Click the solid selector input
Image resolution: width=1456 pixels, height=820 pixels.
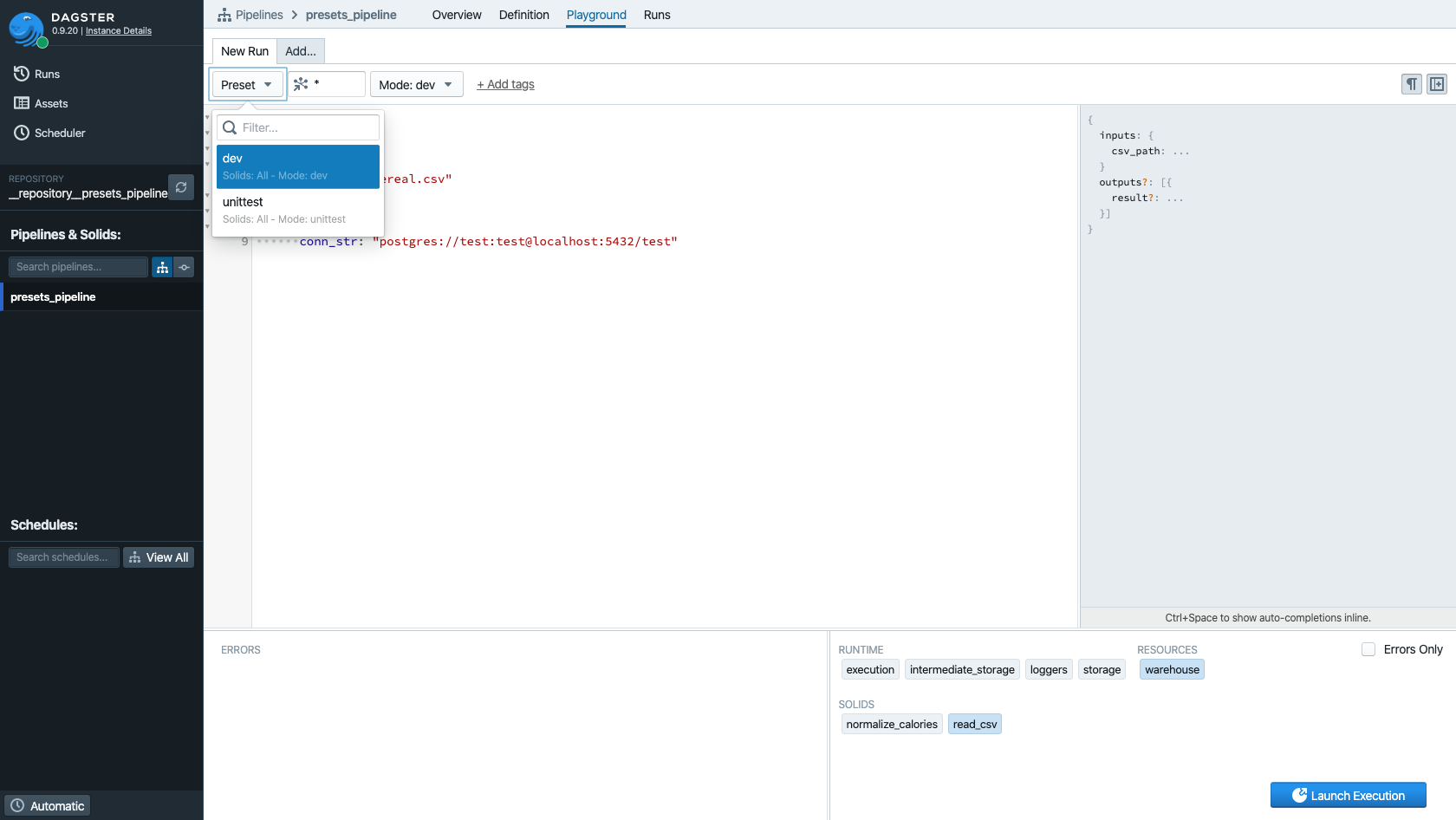tap(327, 84)
